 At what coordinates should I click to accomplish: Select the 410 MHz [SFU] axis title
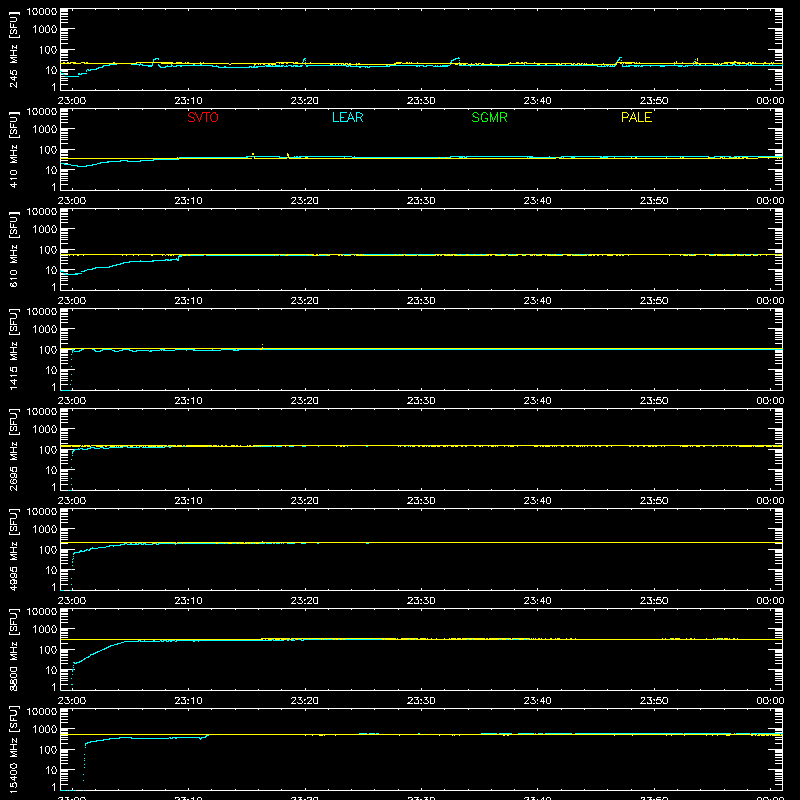click(x=13, y=149)
